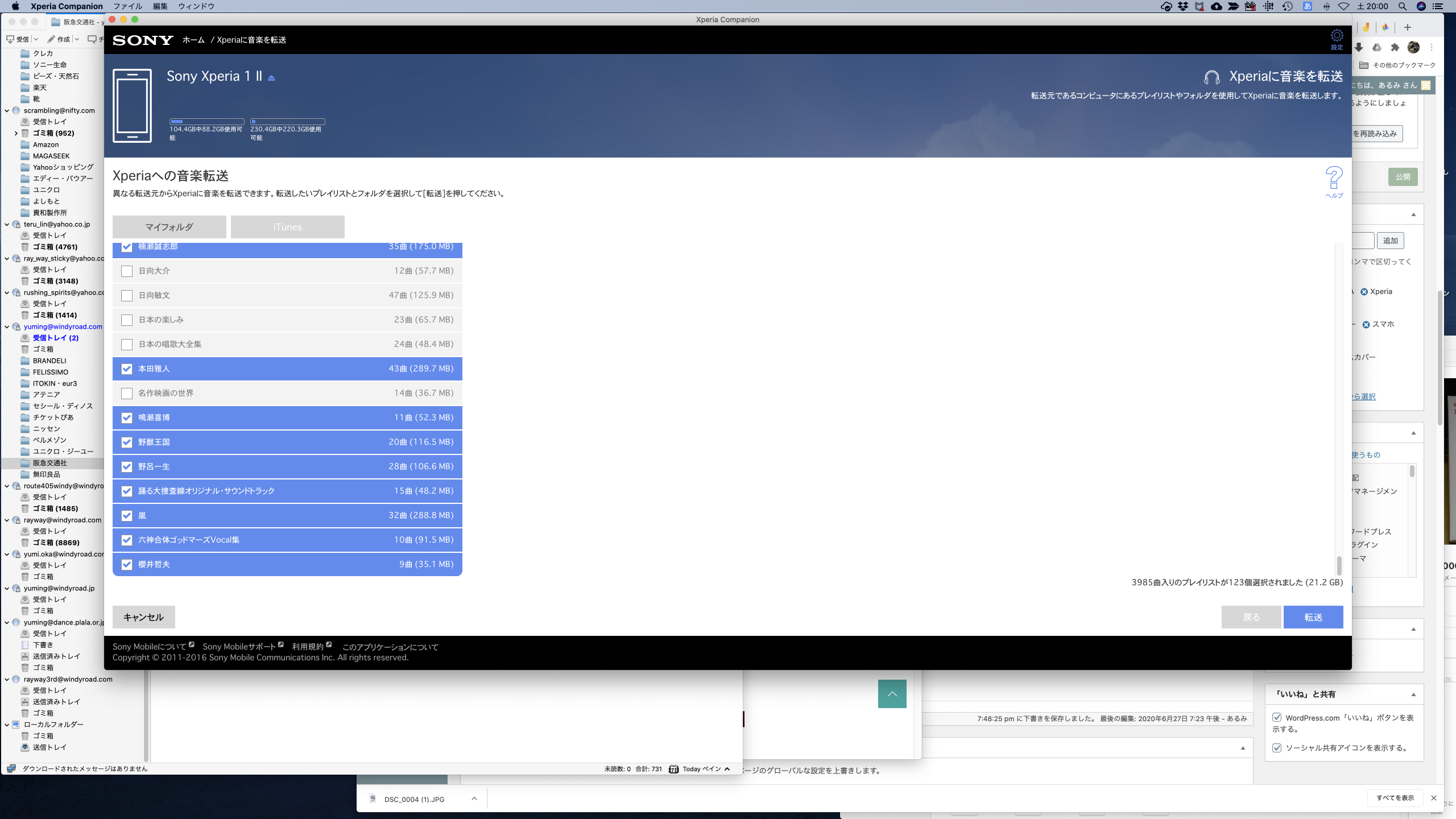Go to ホーム breadcrumb link
1456x819 pixels.
point(193,40)
